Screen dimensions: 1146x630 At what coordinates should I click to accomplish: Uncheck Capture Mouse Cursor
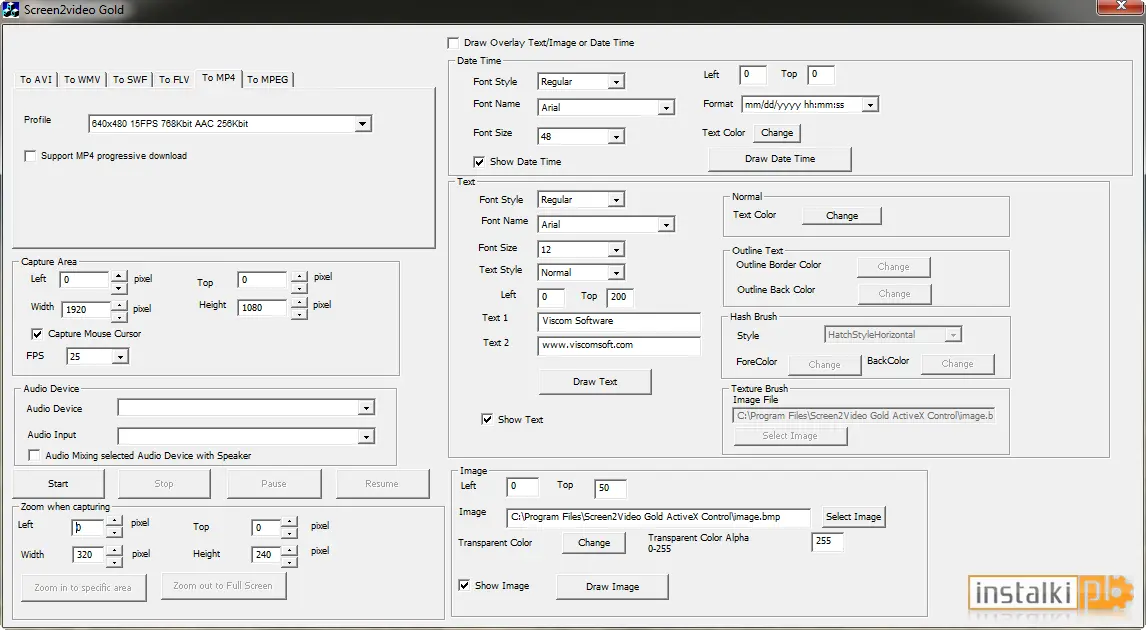[x=37, y=334]
